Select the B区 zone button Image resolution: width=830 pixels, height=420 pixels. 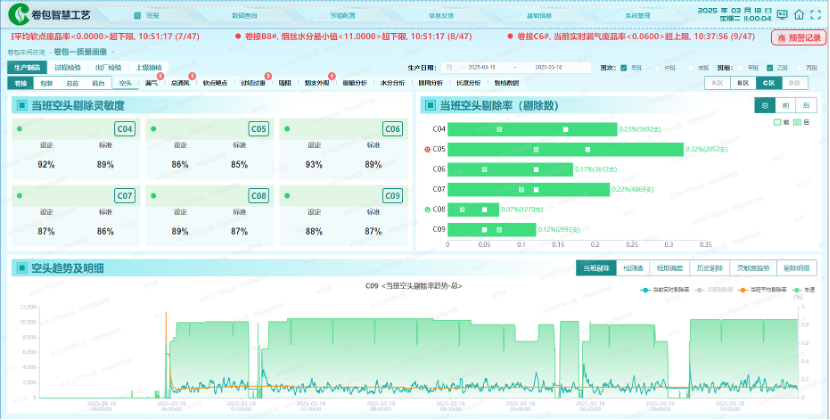[x=743, y=83]
